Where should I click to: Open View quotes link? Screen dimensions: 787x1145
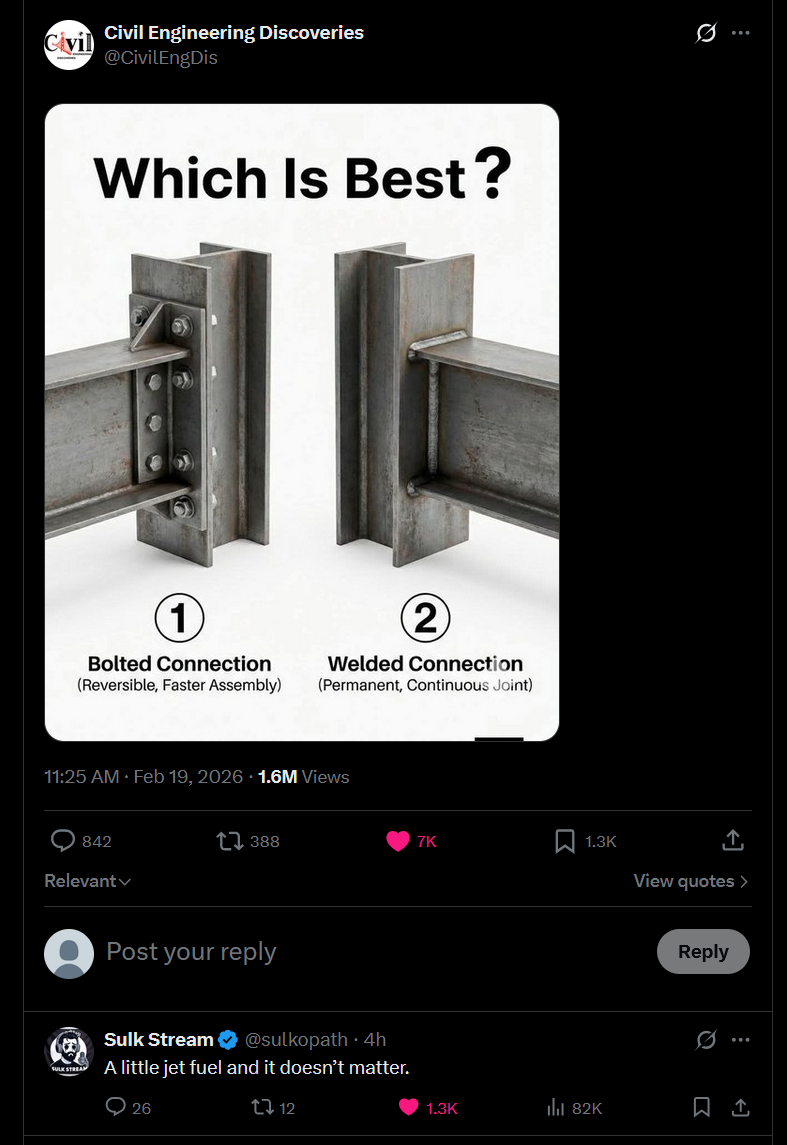click(690, 881)
